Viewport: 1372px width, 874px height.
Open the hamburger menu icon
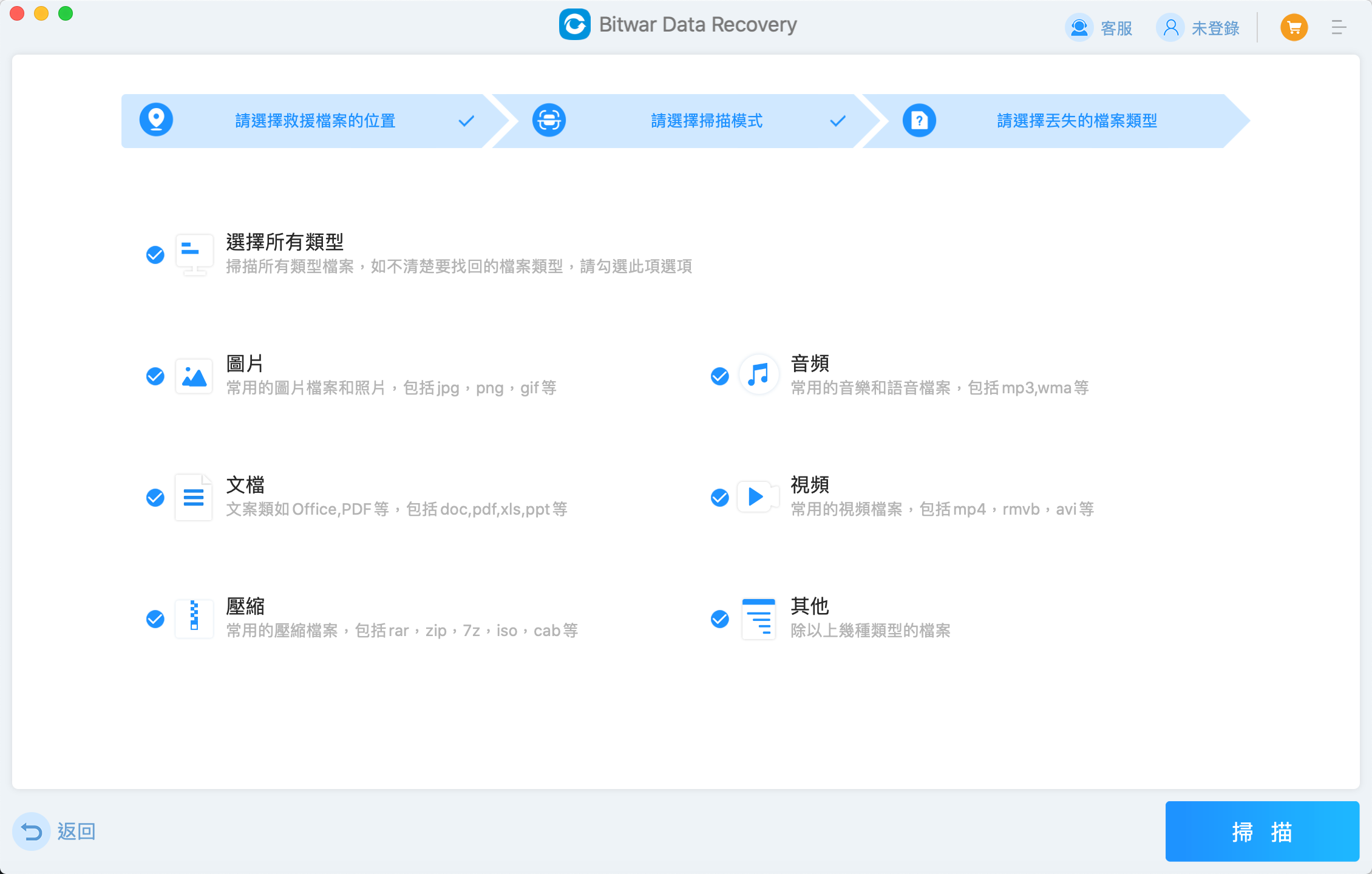coord(1339,27)
